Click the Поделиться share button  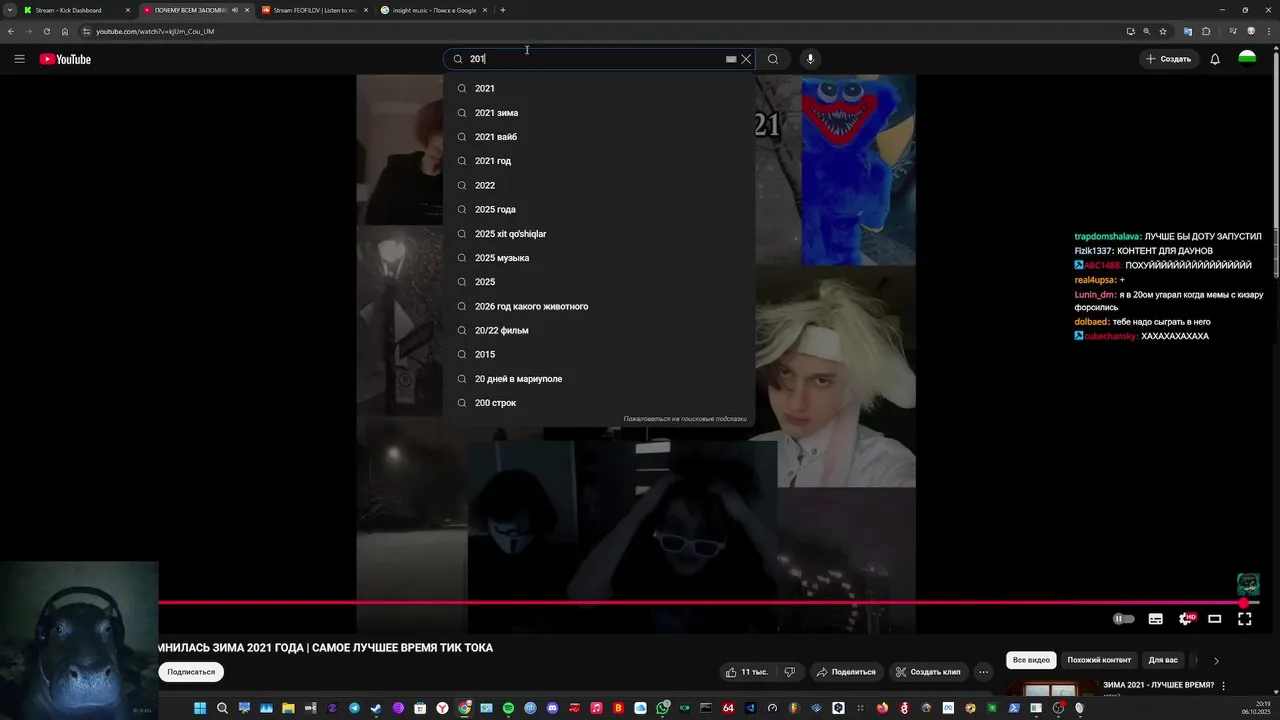point(846,672)
